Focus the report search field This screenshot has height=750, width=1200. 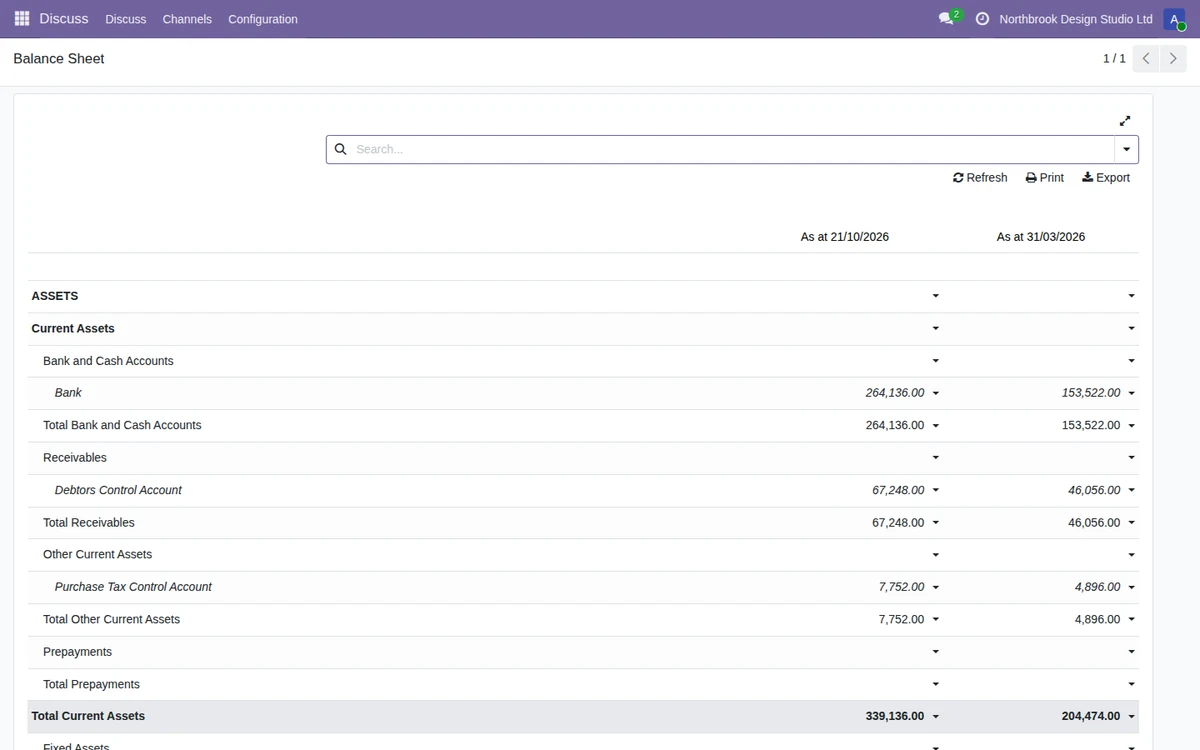733,149
